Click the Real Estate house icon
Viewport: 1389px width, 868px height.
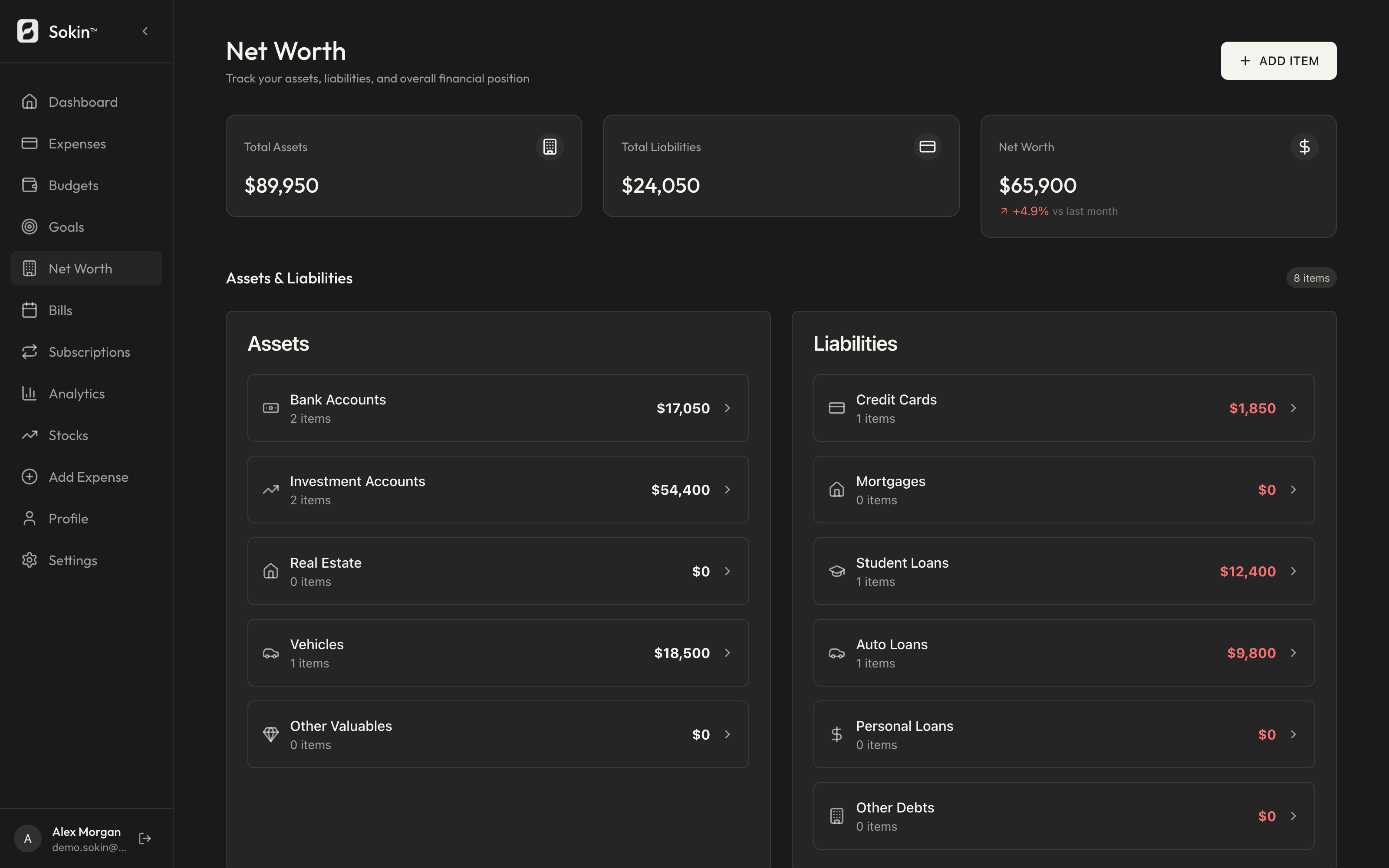271,571
